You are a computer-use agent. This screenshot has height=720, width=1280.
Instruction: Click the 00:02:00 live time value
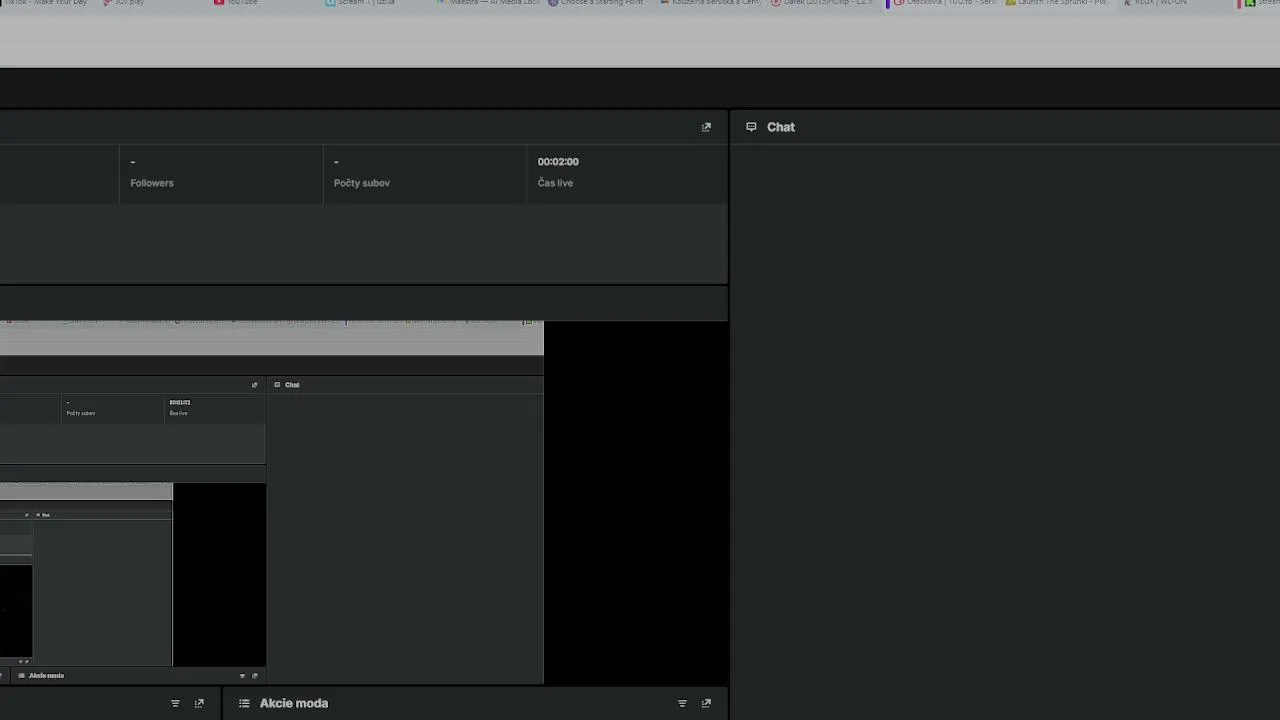(x=558, y=161)
